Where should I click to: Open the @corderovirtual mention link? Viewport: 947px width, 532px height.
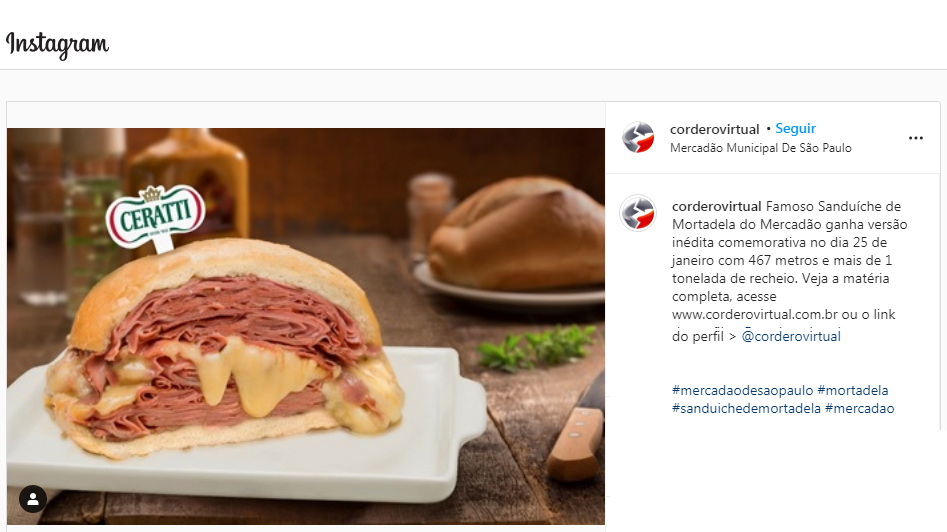click(791, 336)
